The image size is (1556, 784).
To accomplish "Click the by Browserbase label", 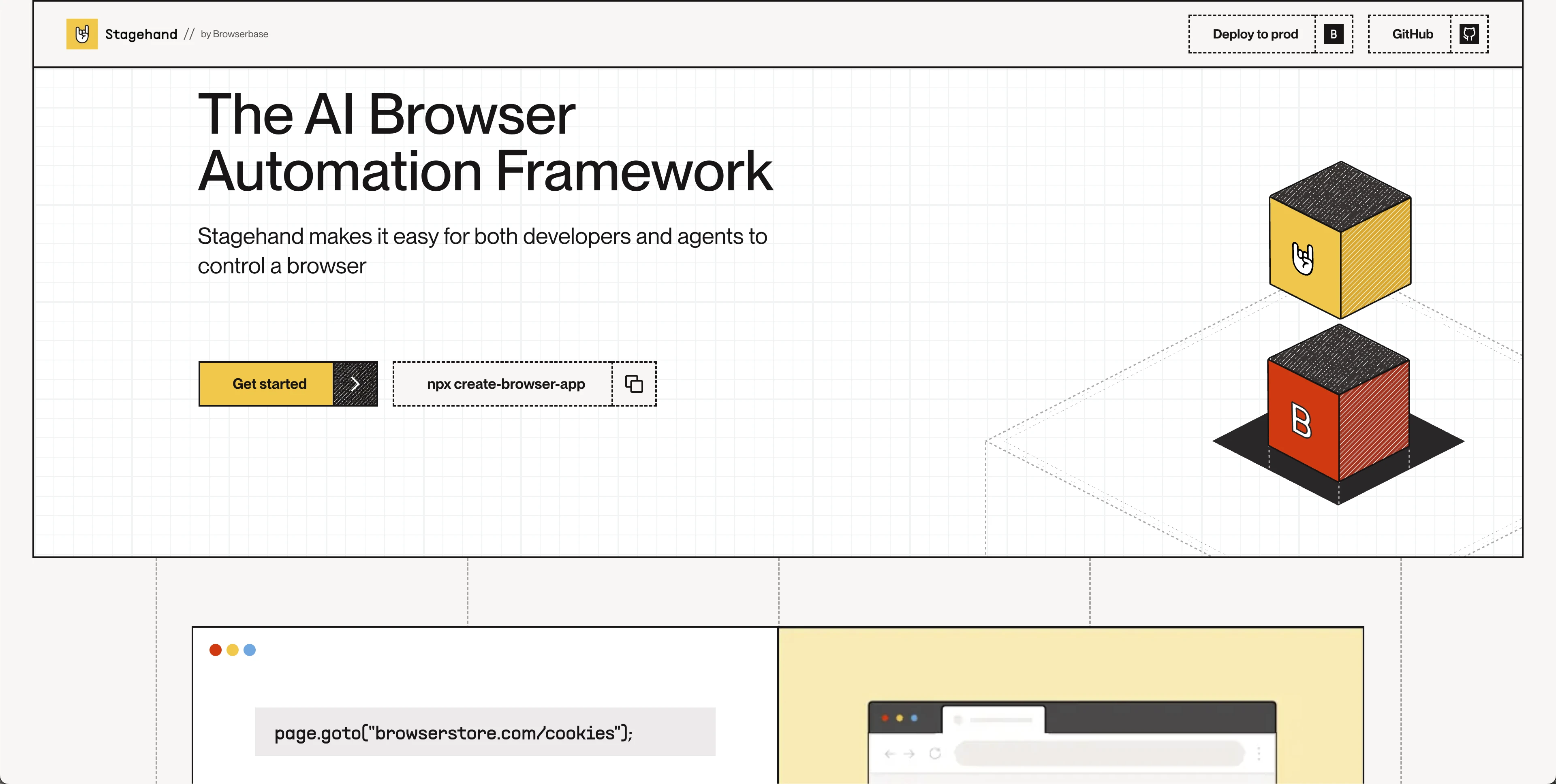I will pyautogui.click(x=234, y=34).
